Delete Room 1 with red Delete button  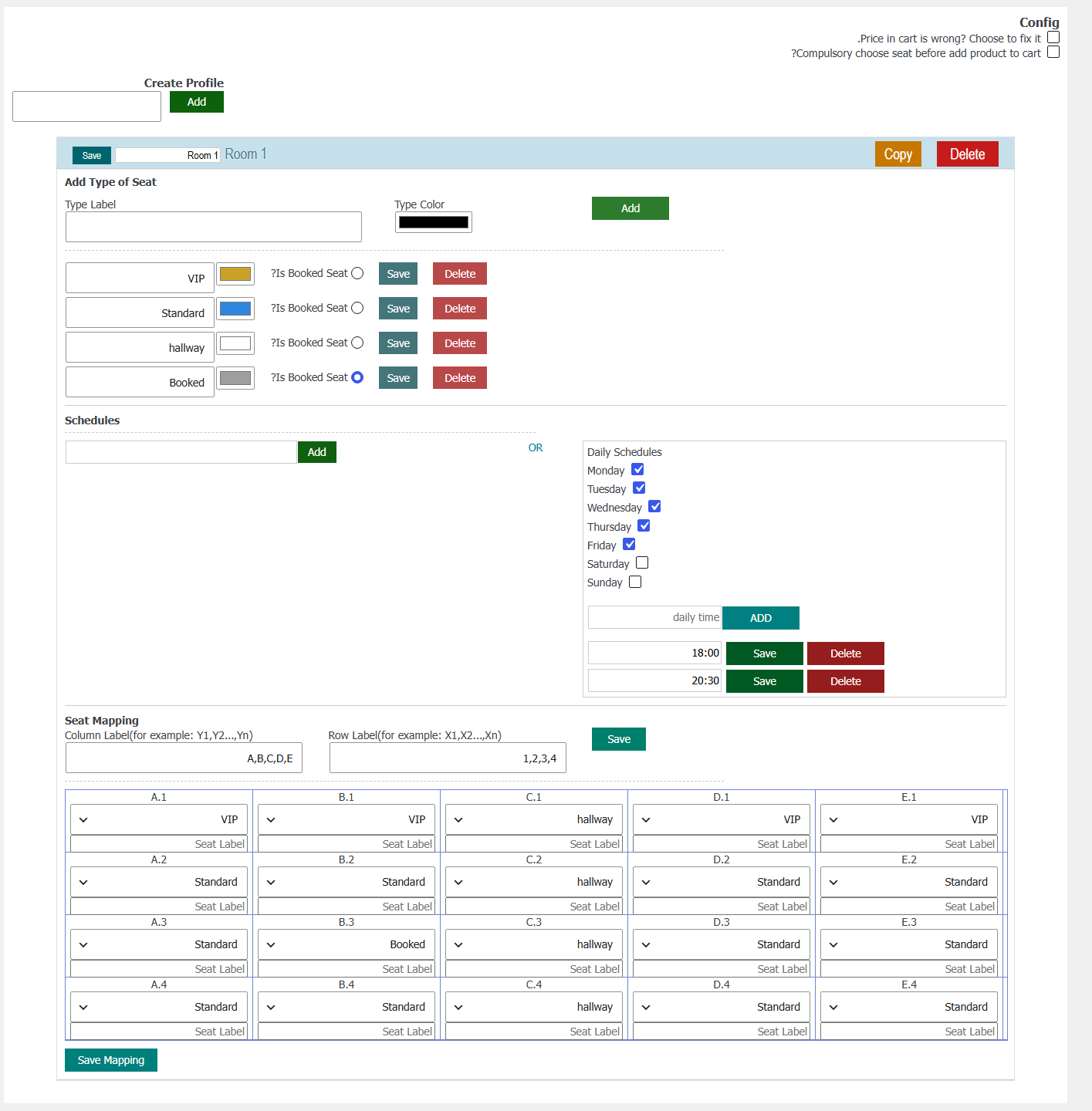point(968,154)
